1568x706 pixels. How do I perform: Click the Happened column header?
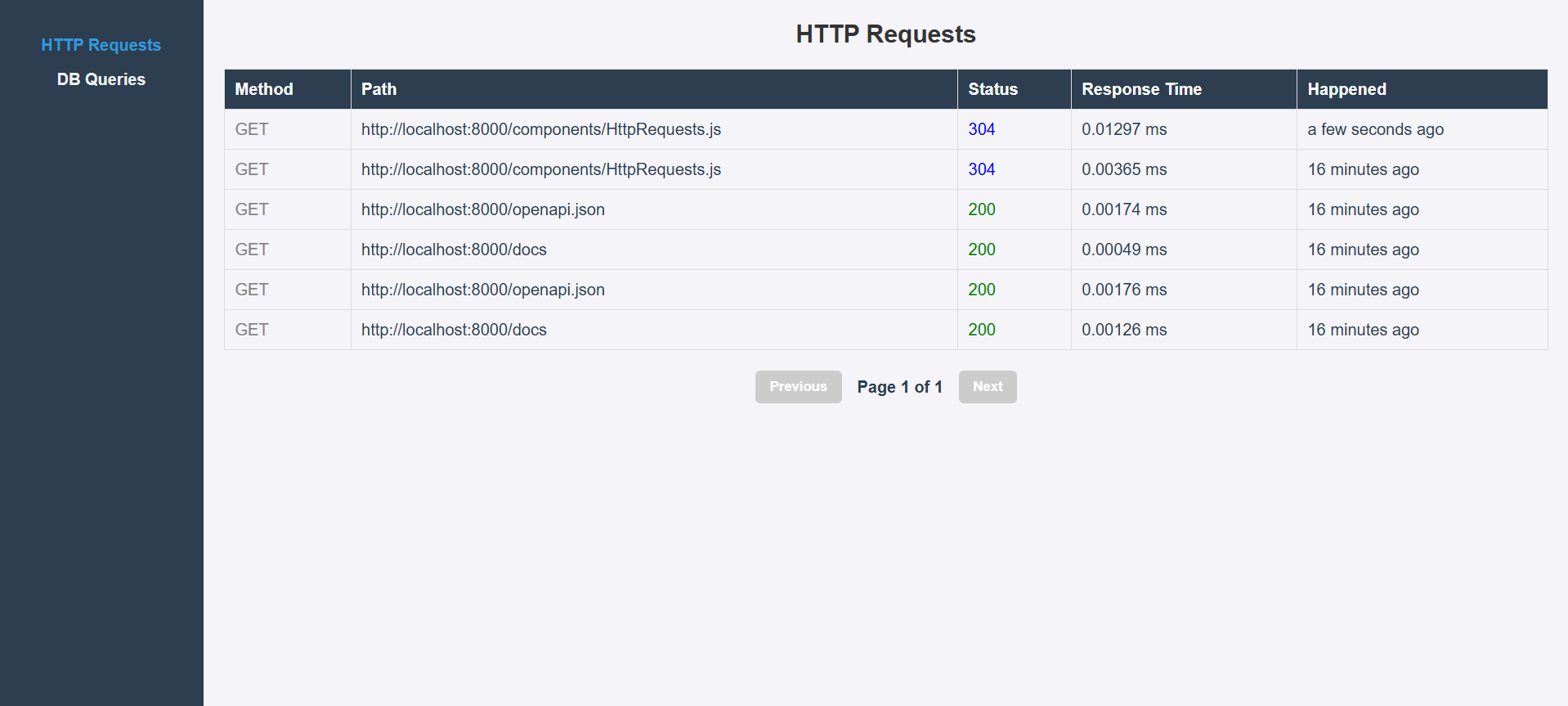point(1346,89)
